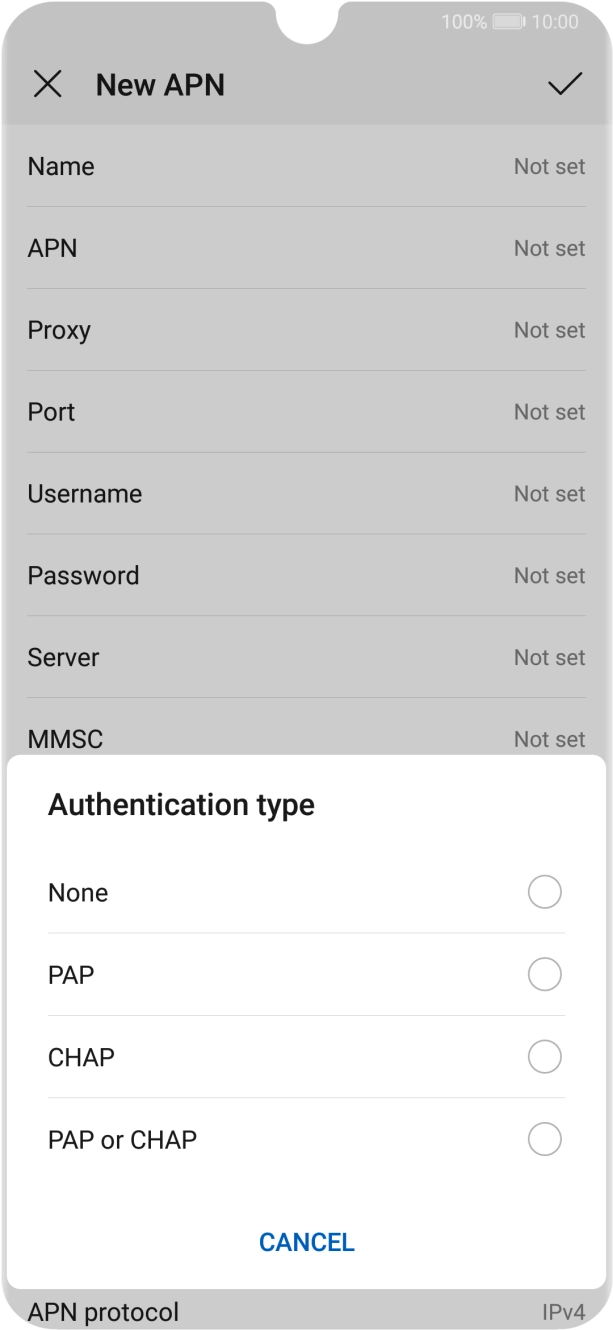Screen dimensions: 613x1330
Task: Choose the CHAP radio option
Action: [x=544, y=1056]
